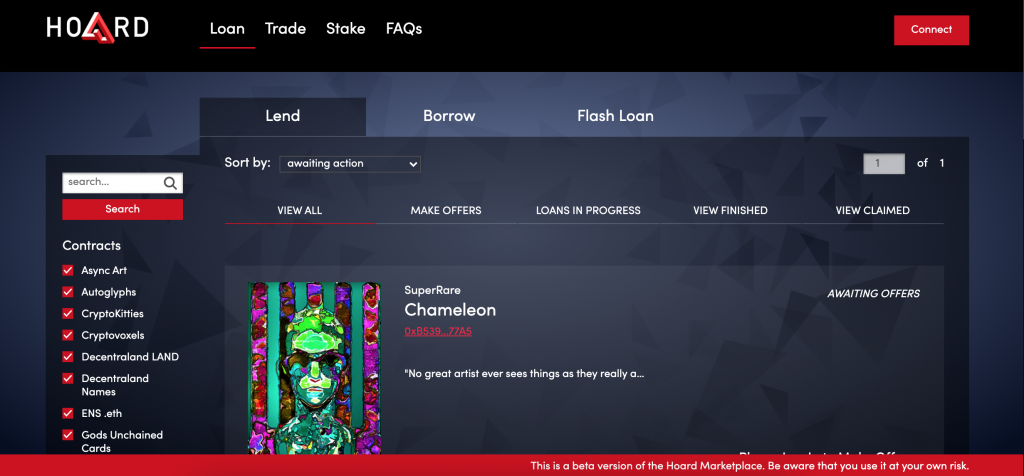Click the magnifying glass search icon
Screen dimensions: 1024x476
pos(170,183)
